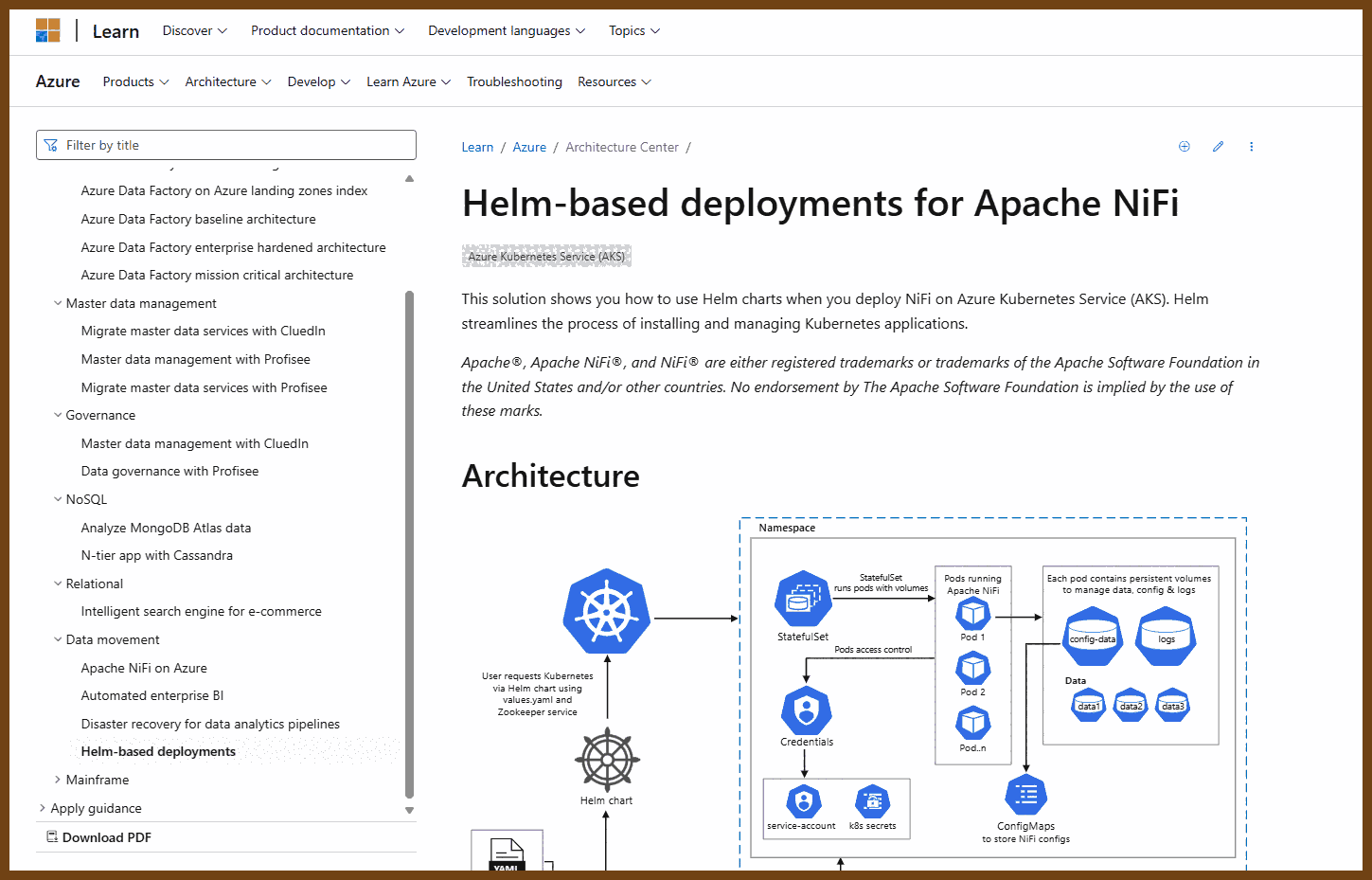Image resolution: width=1372 pixels, height=880 pixels.
Task: Click the Learn breadcrumb link
Action: (477, 147)
